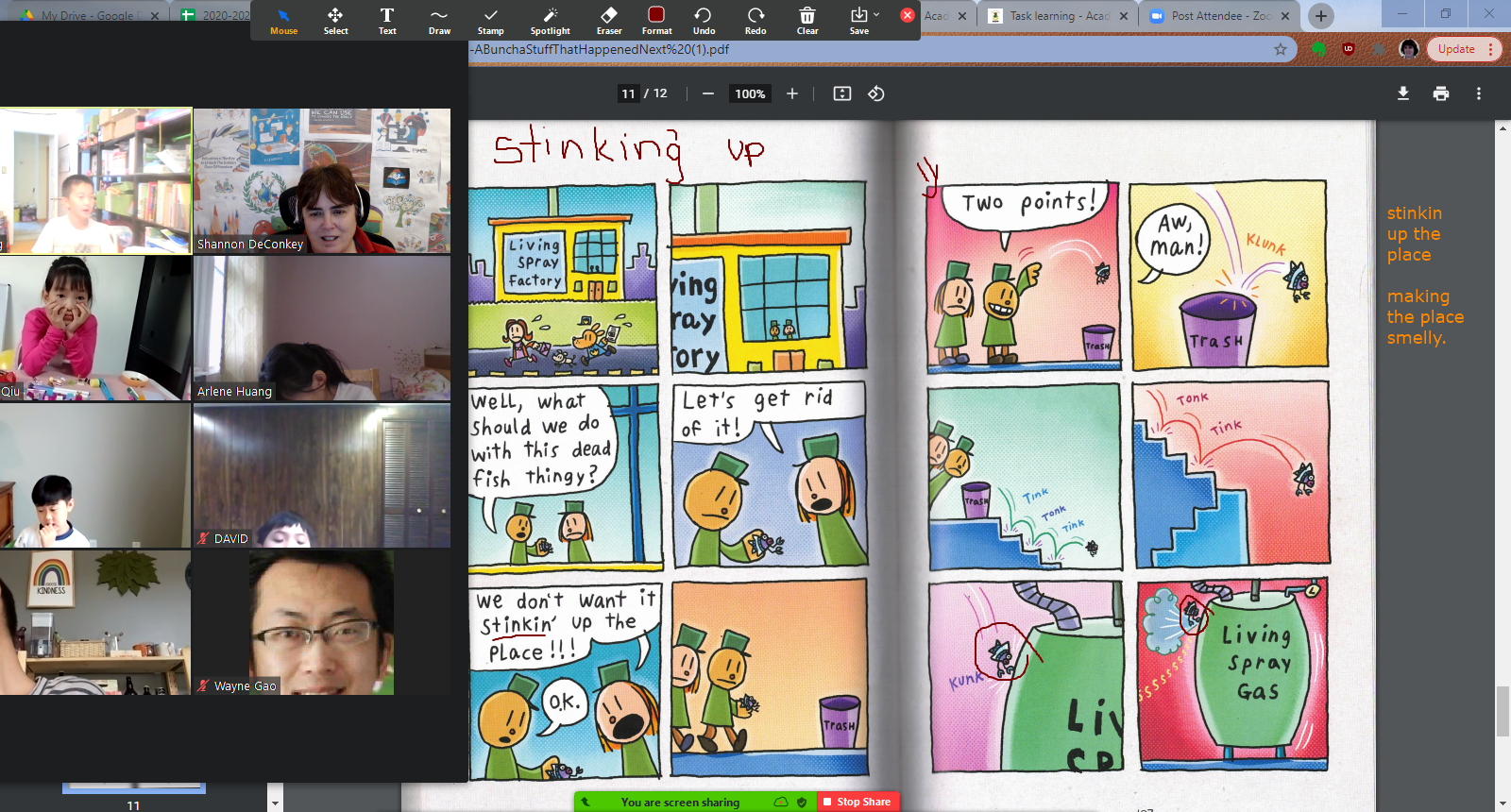
Task: Click the security shield icon in sharing bar
Action: 802,803
